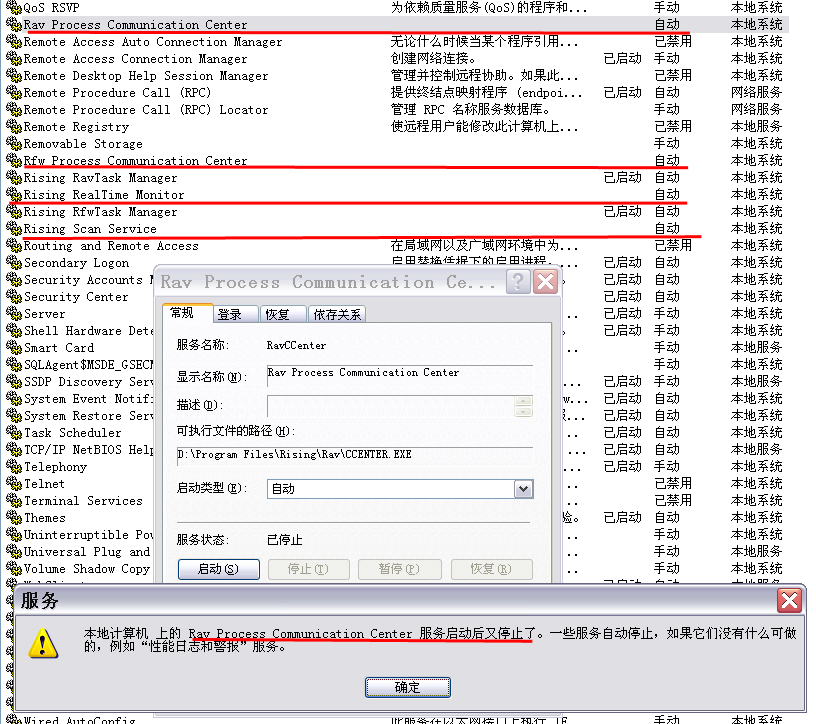
Task: Click the icon beside Rising RfwTask Manager
Action: pyautogui.click(x=14, y=212)
